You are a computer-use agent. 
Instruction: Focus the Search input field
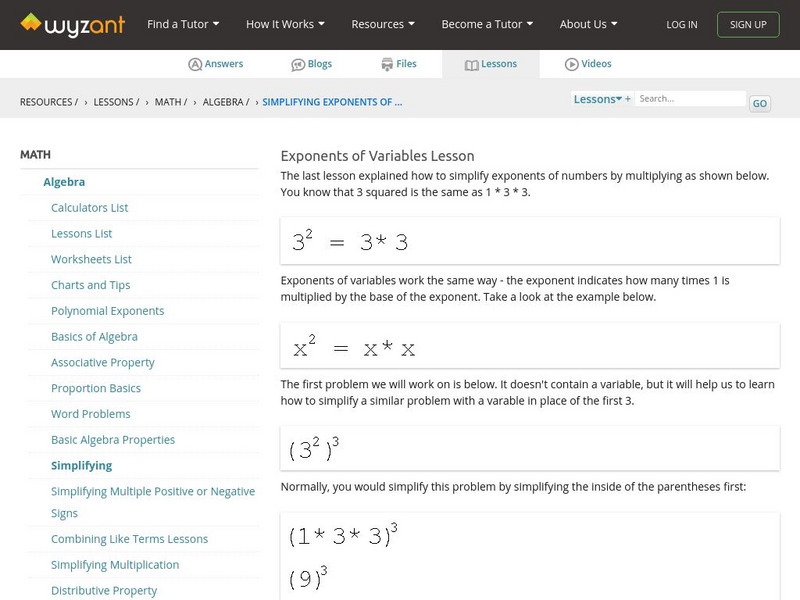690,99
